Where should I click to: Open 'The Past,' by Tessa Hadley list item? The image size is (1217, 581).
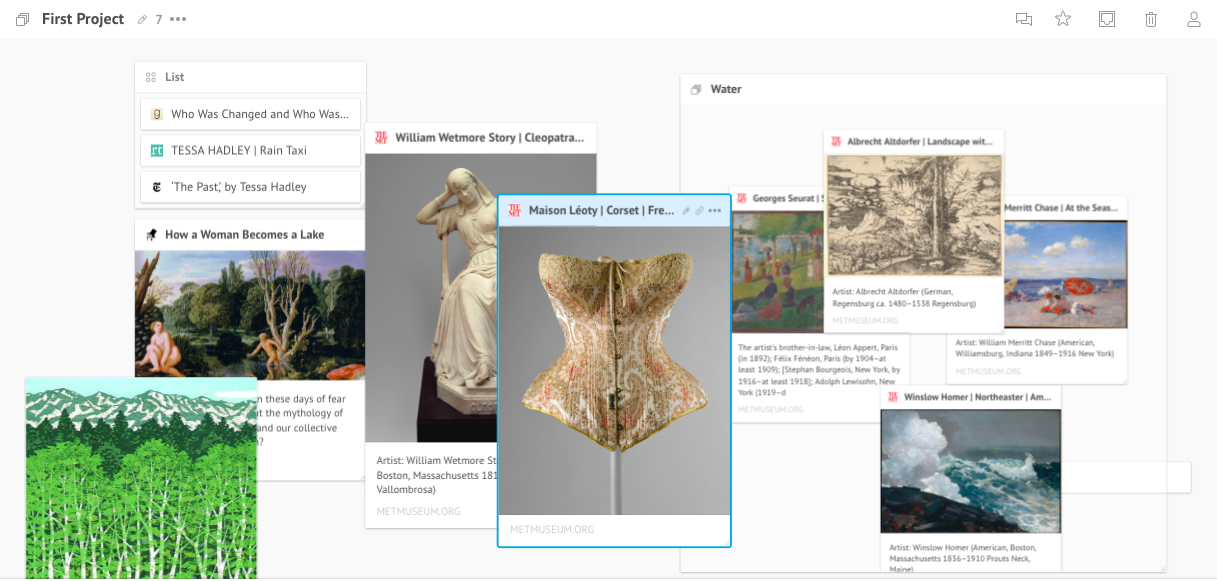tap(250, 186)
